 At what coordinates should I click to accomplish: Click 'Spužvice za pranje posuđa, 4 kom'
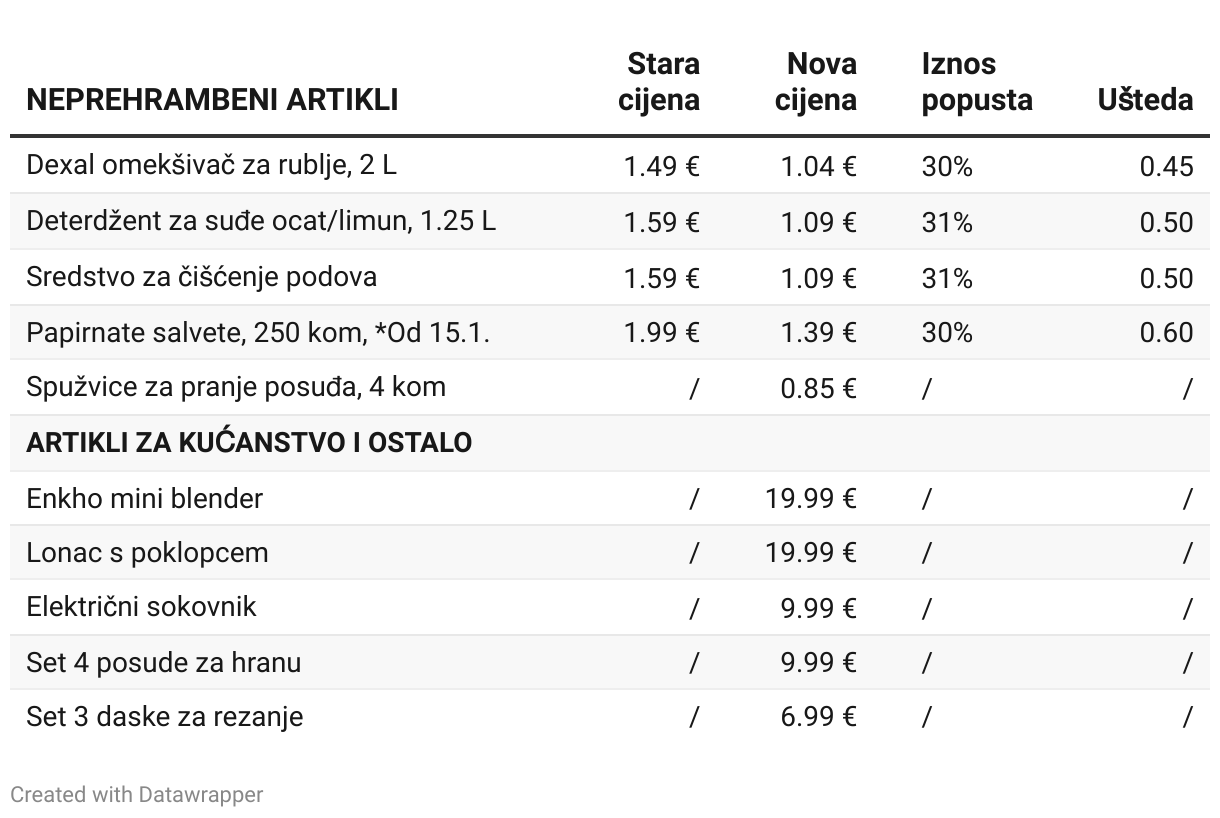click(x=236, y=387)
